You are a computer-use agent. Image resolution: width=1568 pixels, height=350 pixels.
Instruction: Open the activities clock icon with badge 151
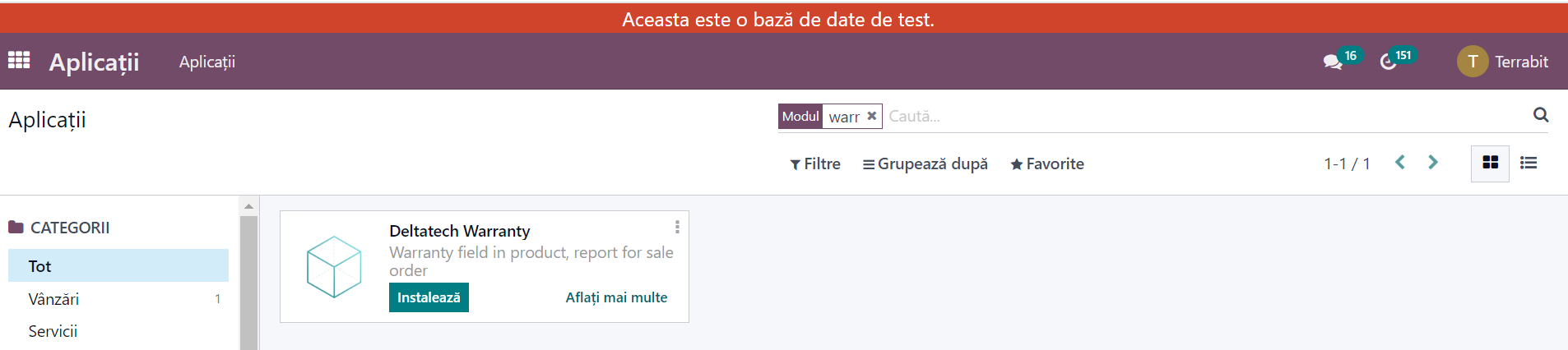point(1389,62)
